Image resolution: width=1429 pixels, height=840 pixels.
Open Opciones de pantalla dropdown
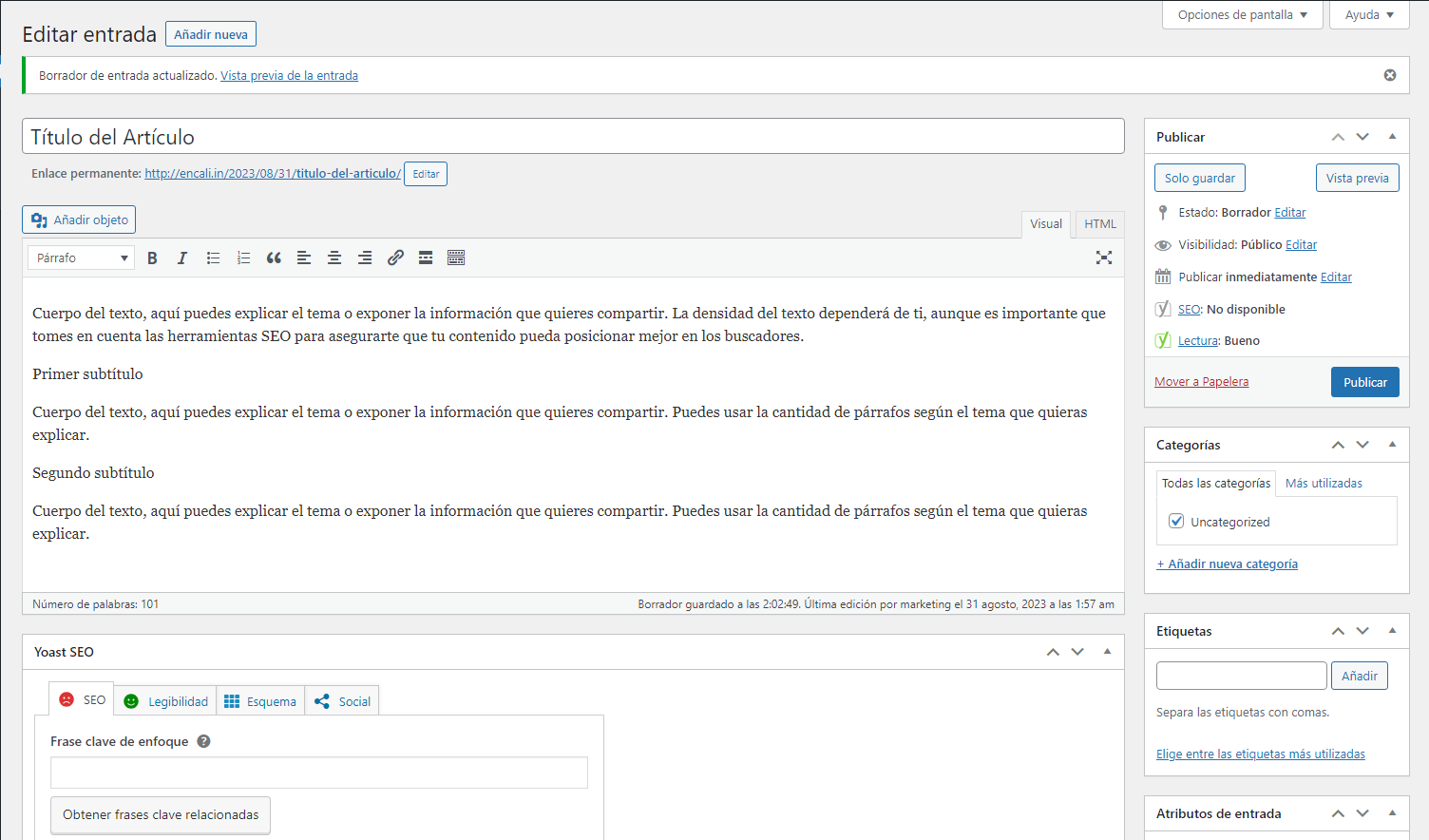[x=1243, y=14]
